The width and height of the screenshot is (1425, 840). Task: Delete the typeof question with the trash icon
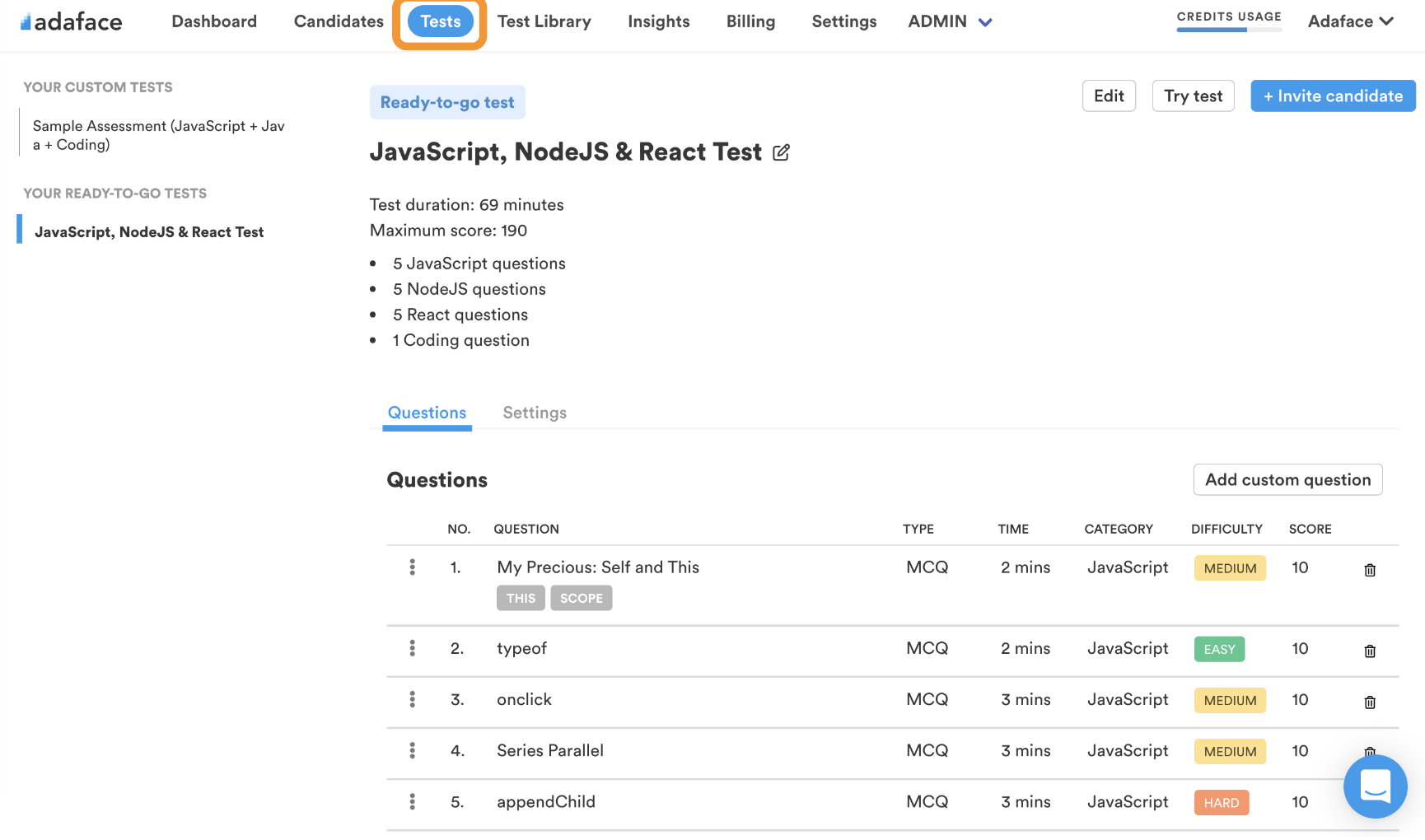pyautogui.click(x=1370, y=651)
